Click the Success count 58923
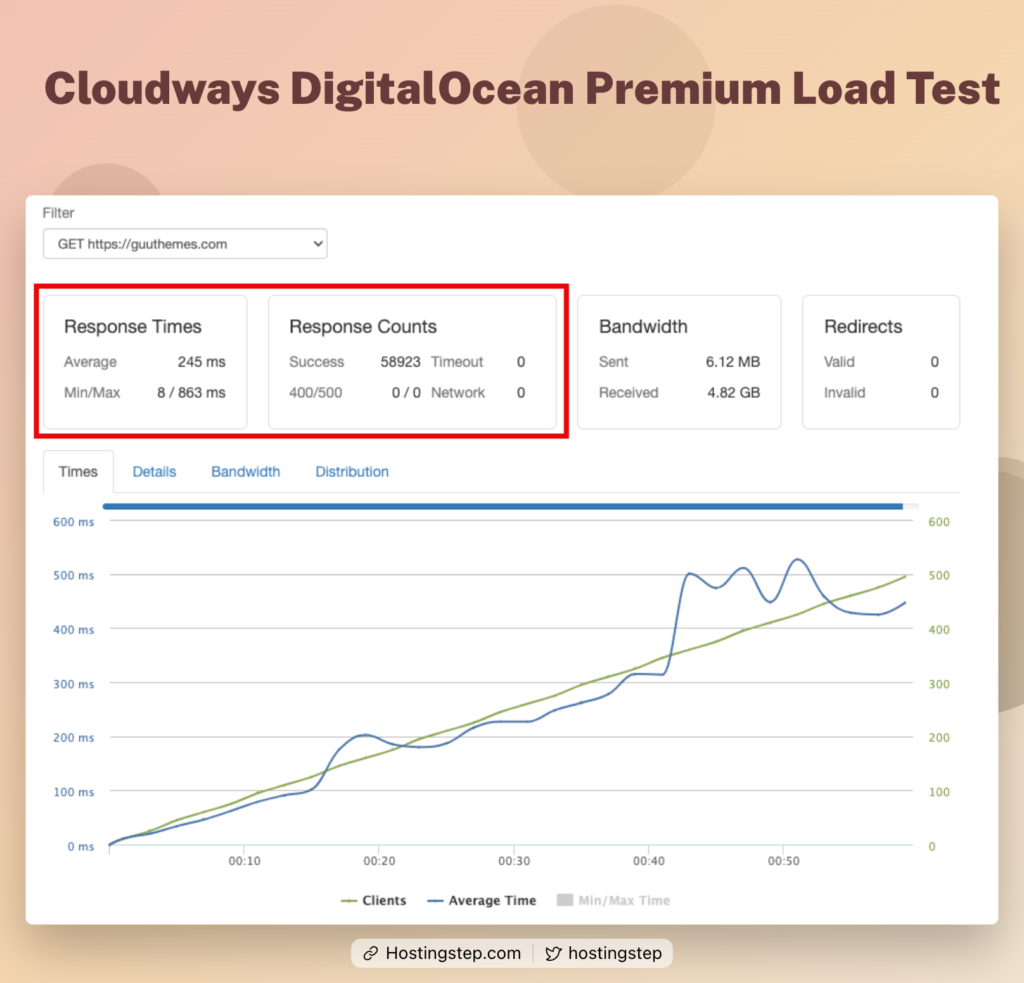Screen dimensions: 1024x983 click(400, 362)
